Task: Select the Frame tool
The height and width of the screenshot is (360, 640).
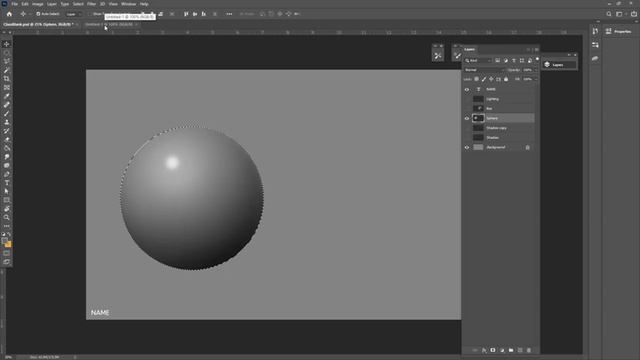Action: [7, 87]
